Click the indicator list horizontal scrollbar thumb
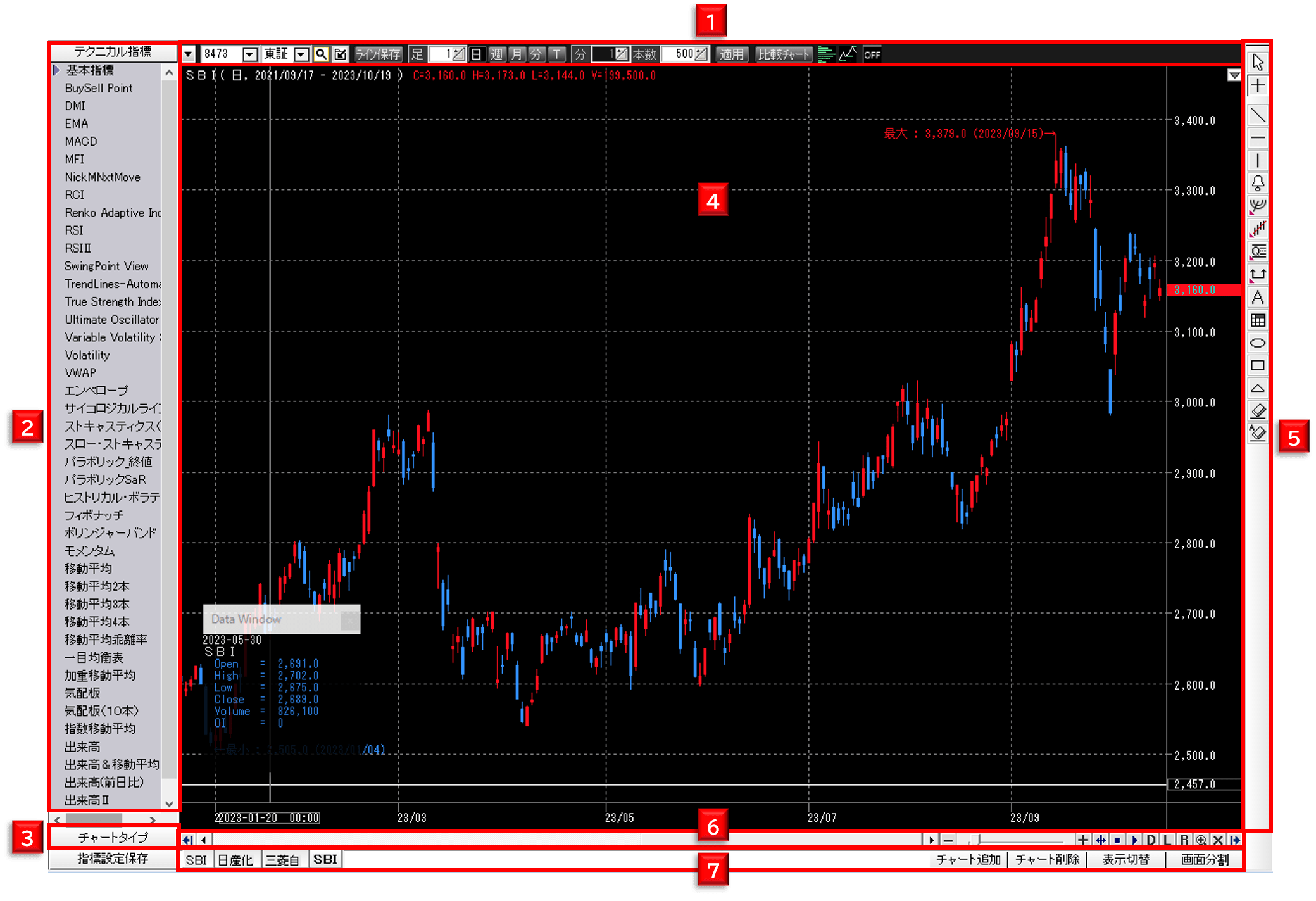This screenshot has height=901, width=1316. (x=94, y=819)
